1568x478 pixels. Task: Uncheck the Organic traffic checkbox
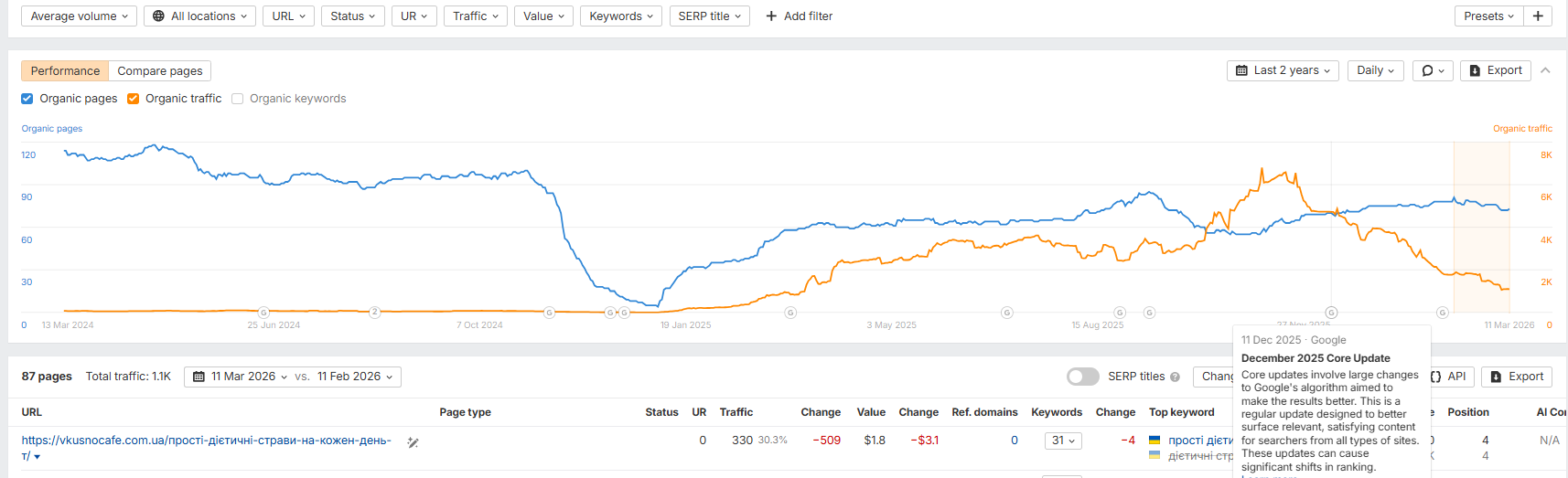point(134,99)
